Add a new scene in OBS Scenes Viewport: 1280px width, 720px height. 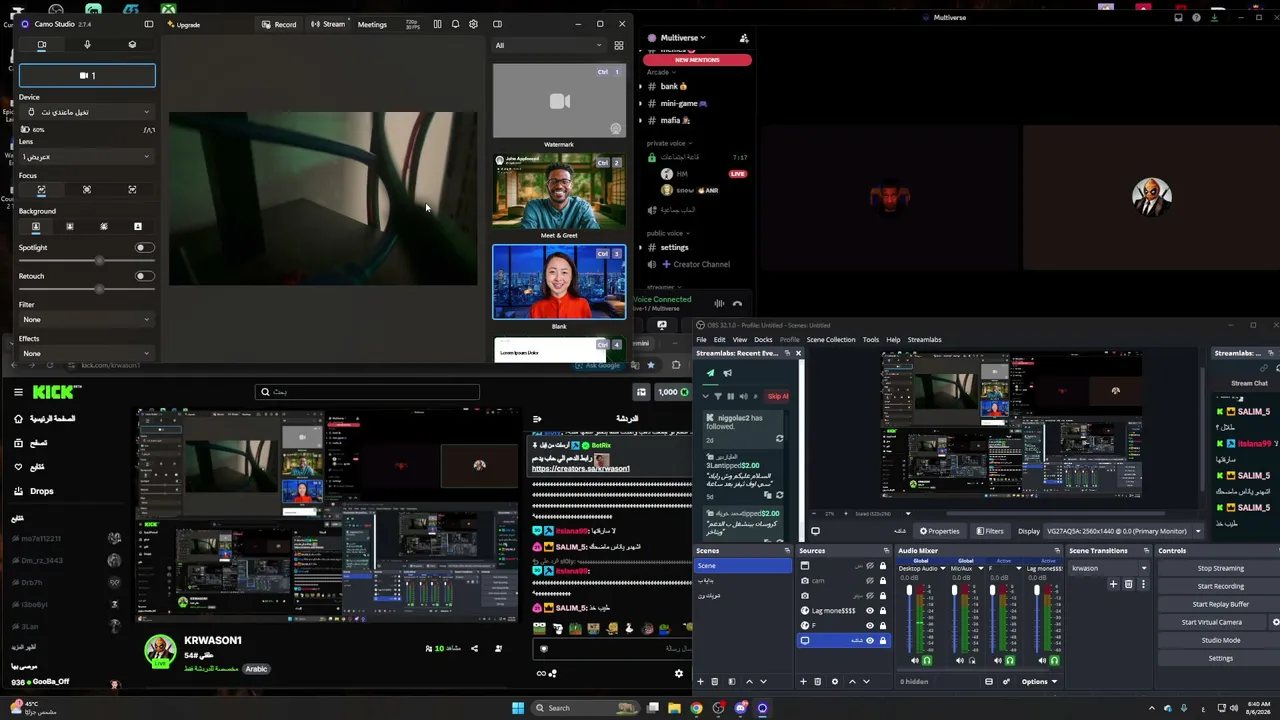click(700, 682)
